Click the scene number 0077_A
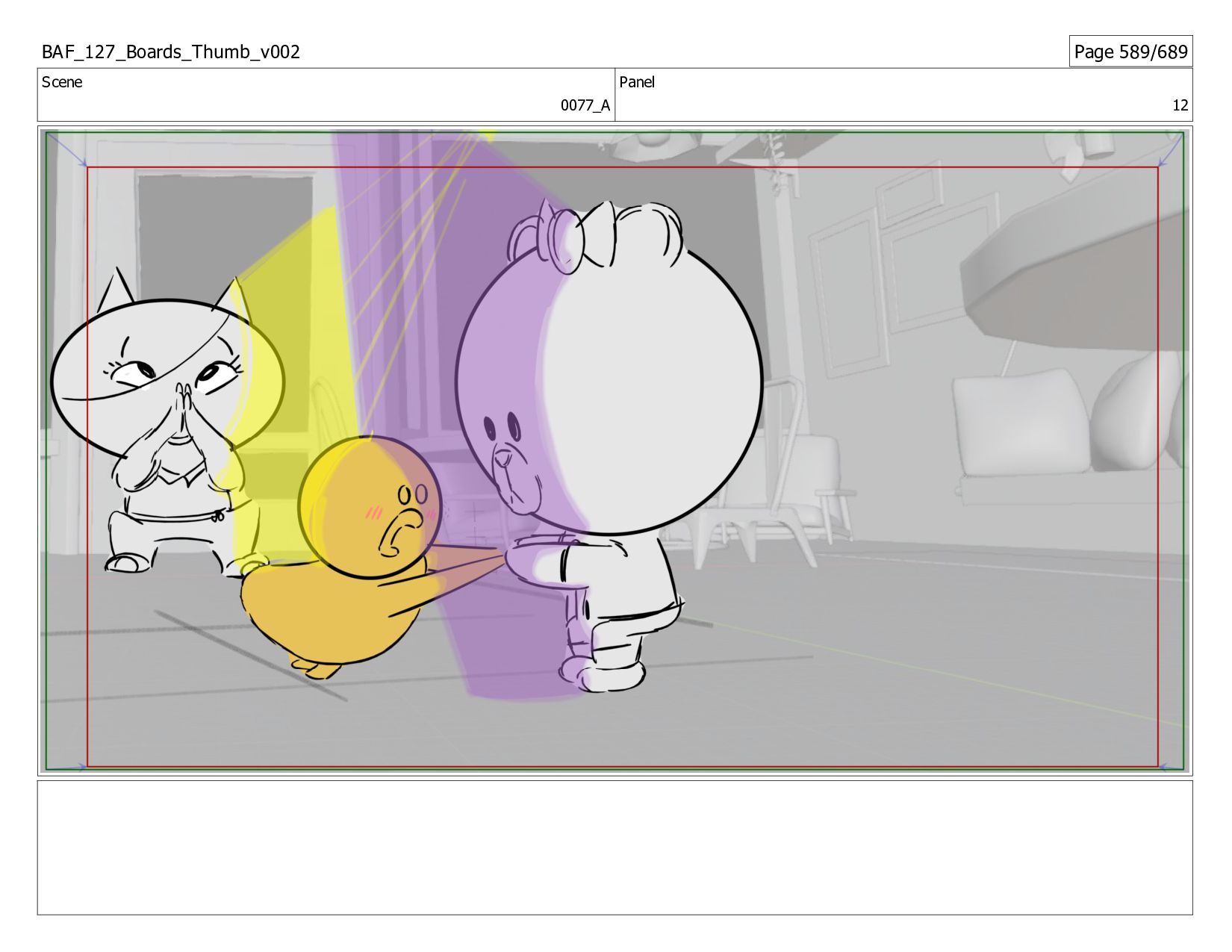Viewport: 1232px width, 952px height. click(585, 105)
